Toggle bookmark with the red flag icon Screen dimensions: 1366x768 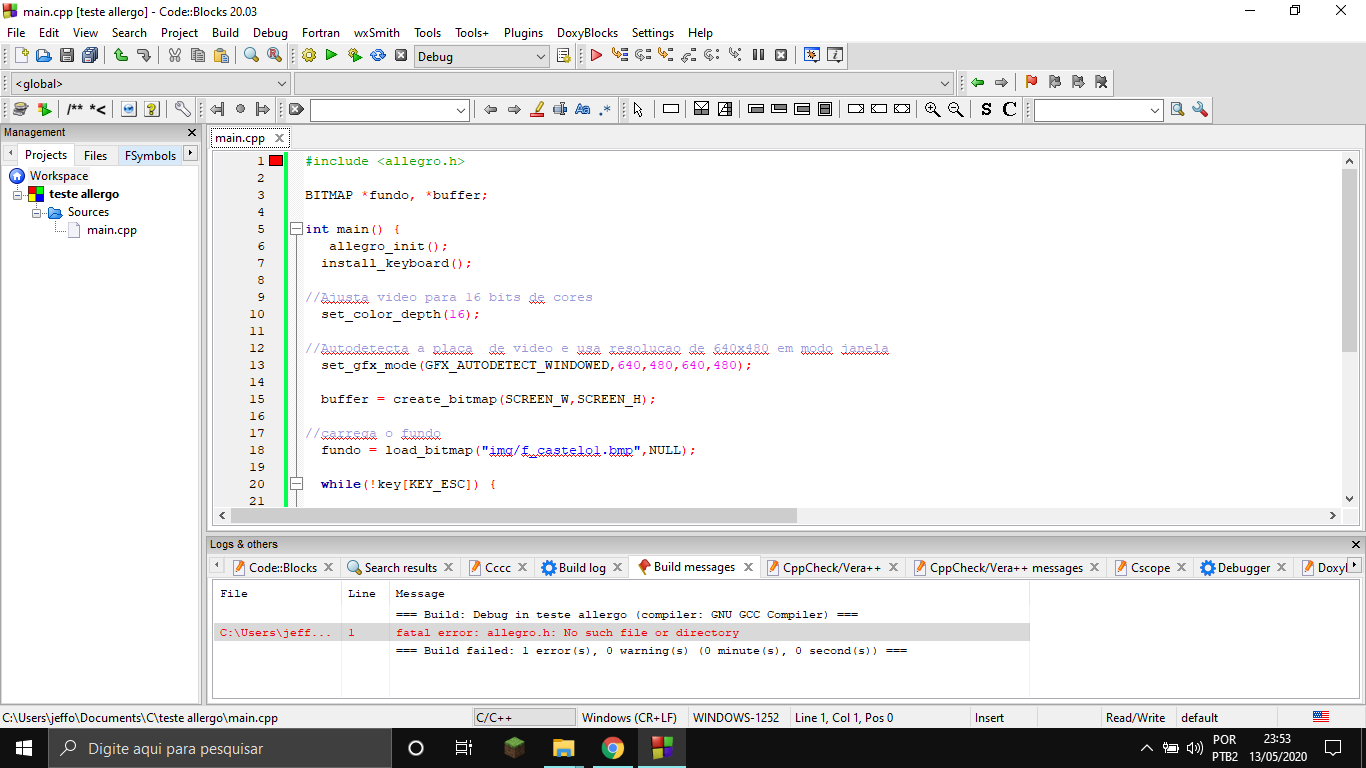point(1031,83)
